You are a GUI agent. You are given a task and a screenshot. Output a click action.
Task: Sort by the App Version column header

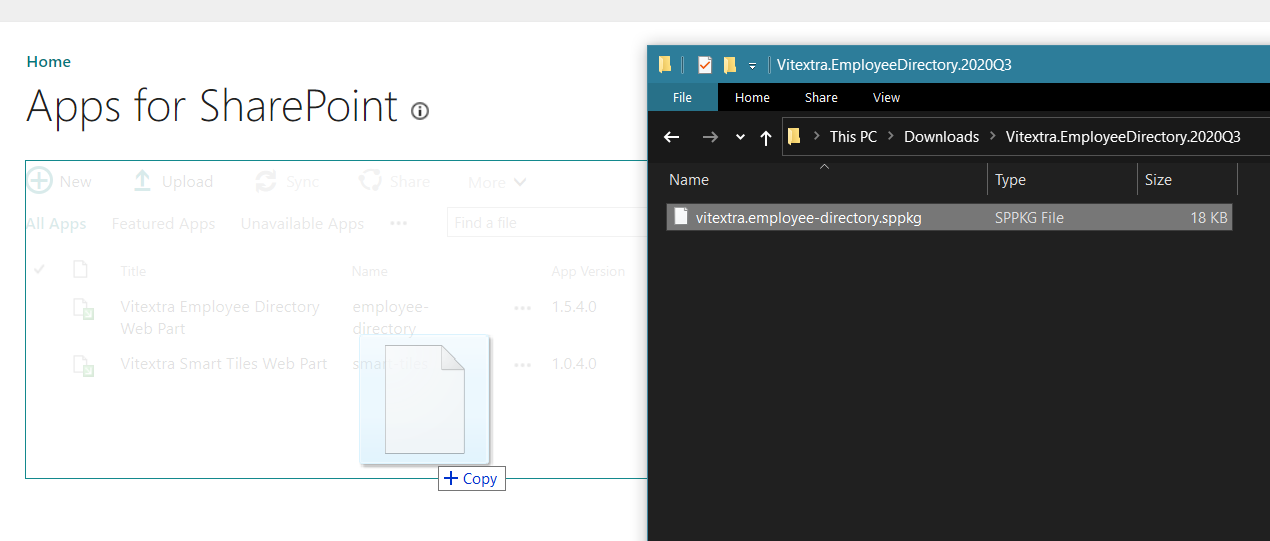(588, 271)
